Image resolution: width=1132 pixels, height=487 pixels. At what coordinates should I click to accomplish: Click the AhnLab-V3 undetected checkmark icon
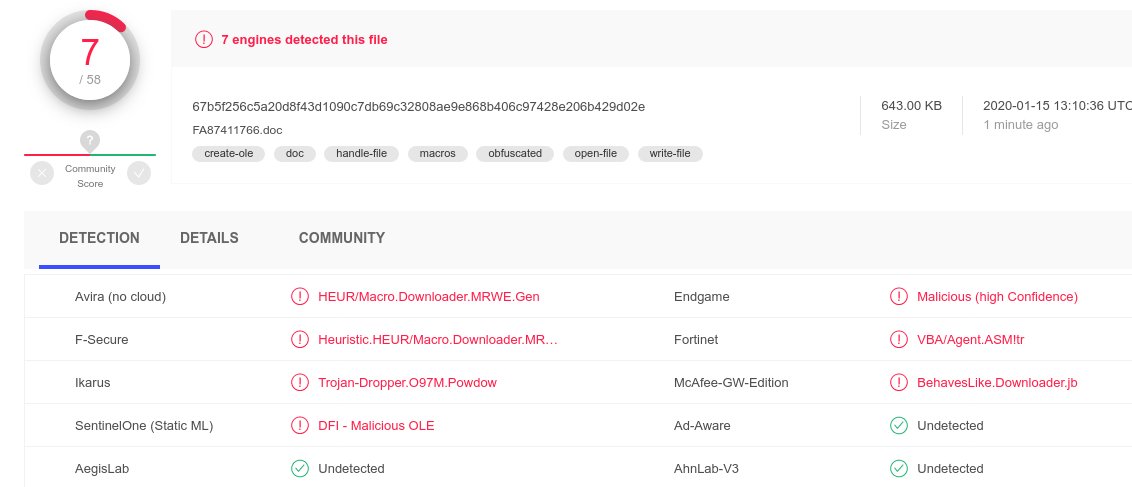(x=899, y=469)
